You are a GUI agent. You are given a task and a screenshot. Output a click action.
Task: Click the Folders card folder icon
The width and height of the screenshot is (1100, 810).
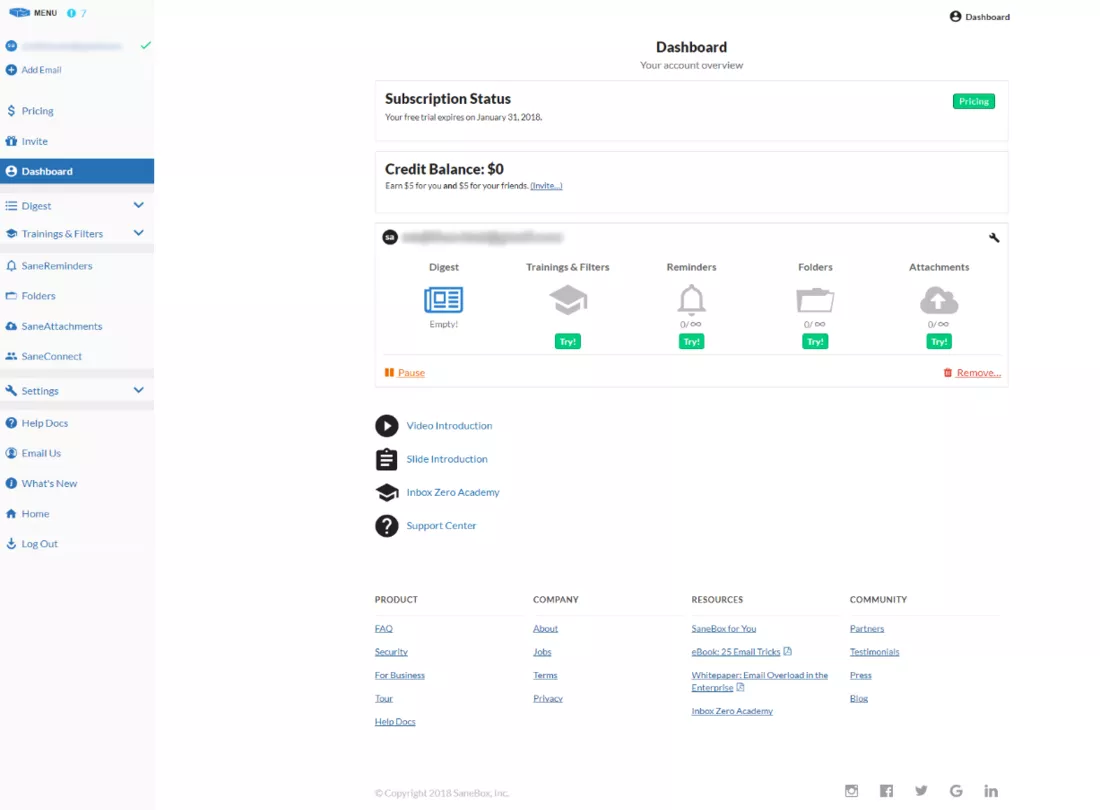pos(815,300)
